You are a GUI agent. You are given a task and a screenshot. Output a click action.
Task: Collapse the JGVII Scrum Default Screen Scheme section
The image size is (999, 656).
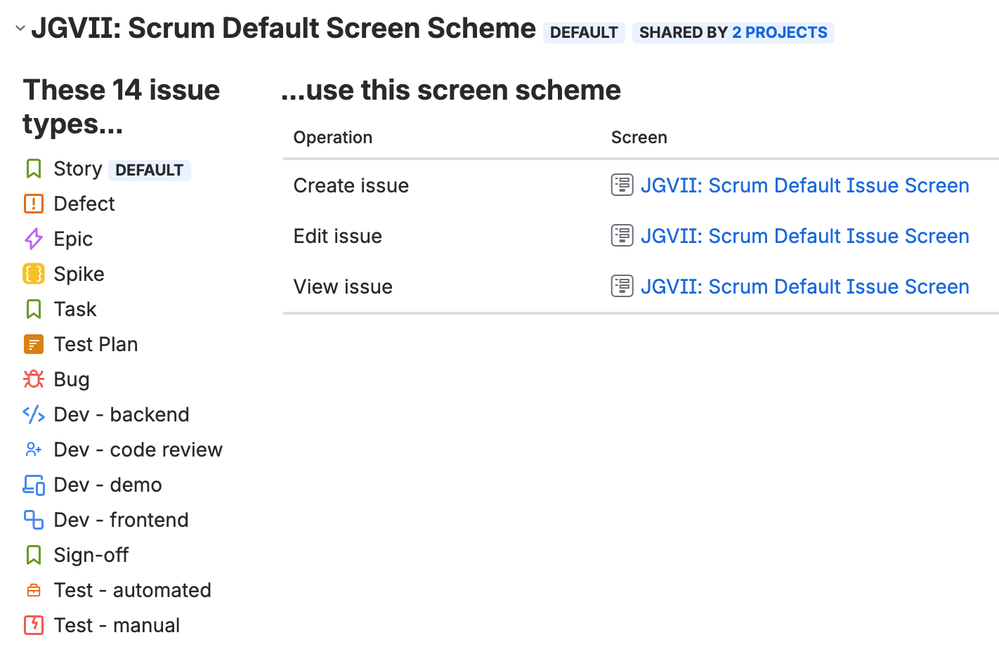20,28
